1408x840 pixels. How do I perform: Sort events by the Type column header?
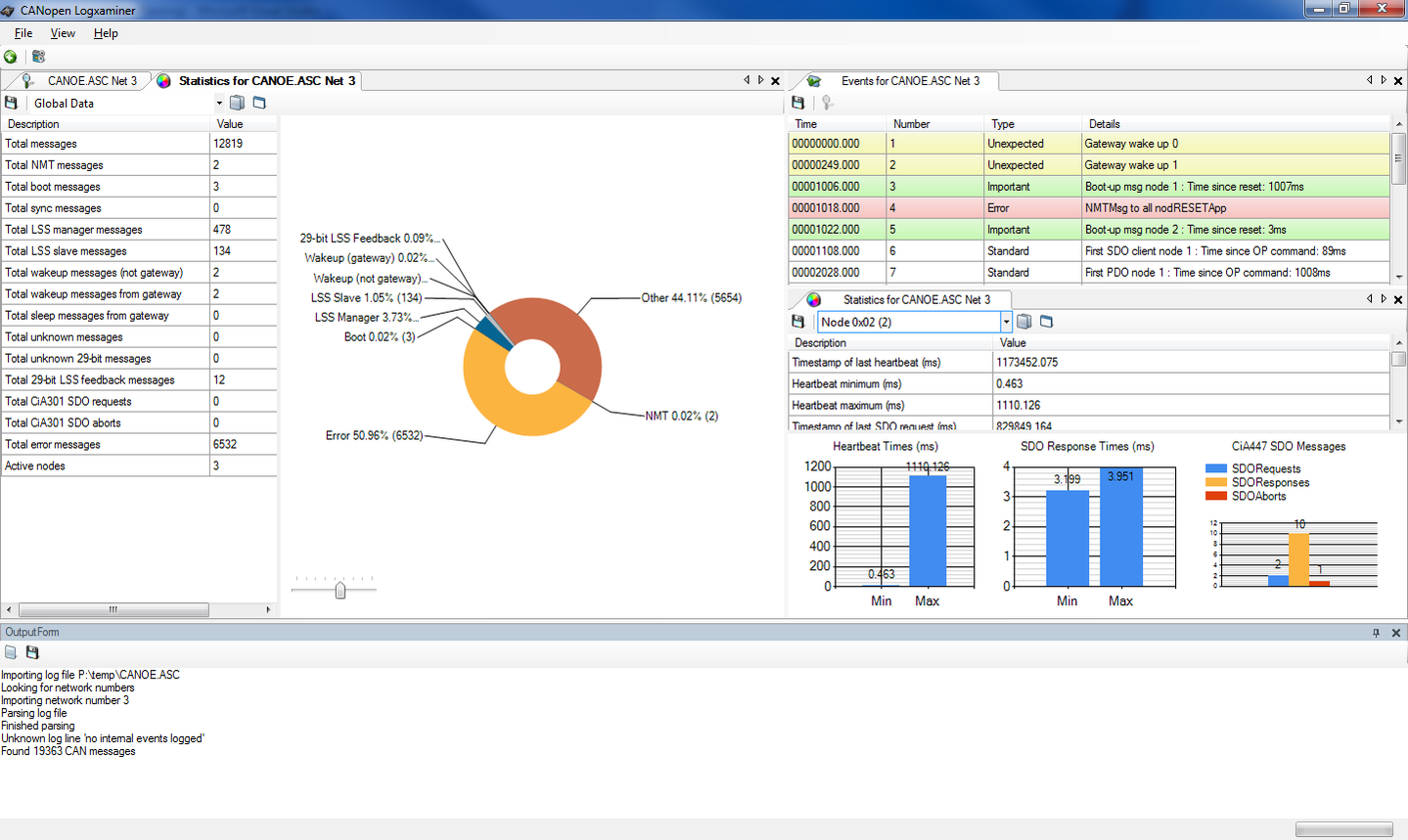pyautogui.click(x=1003, y=124)
